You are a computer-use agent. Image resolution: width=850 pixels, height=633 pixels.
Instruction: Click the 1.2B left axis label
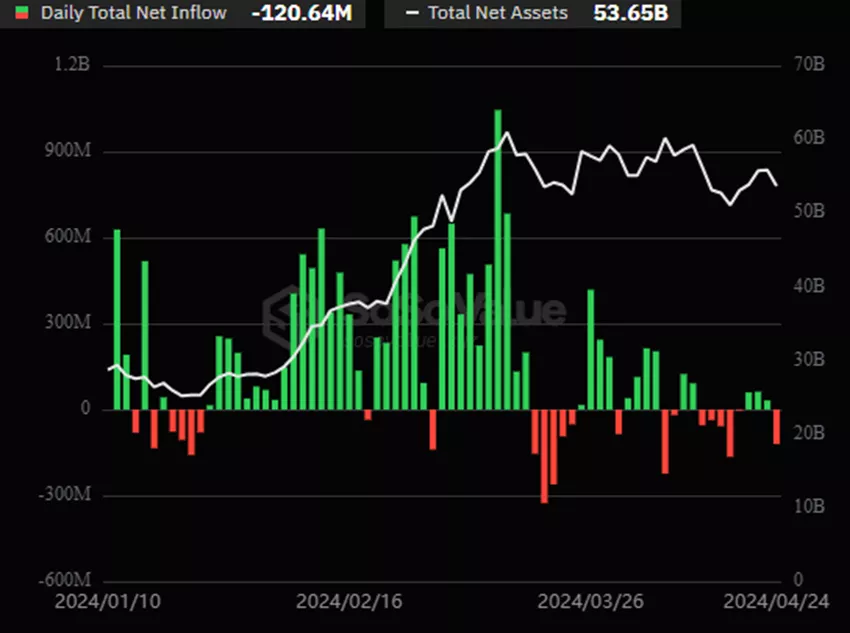click(x=73, y=66)
